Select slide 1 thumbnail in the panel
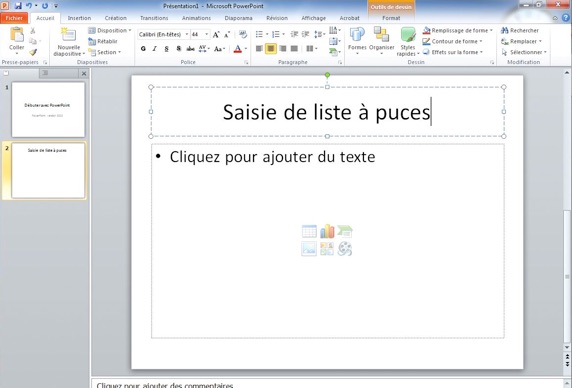This screenshot has height=388, width=572. coord(48,109)
